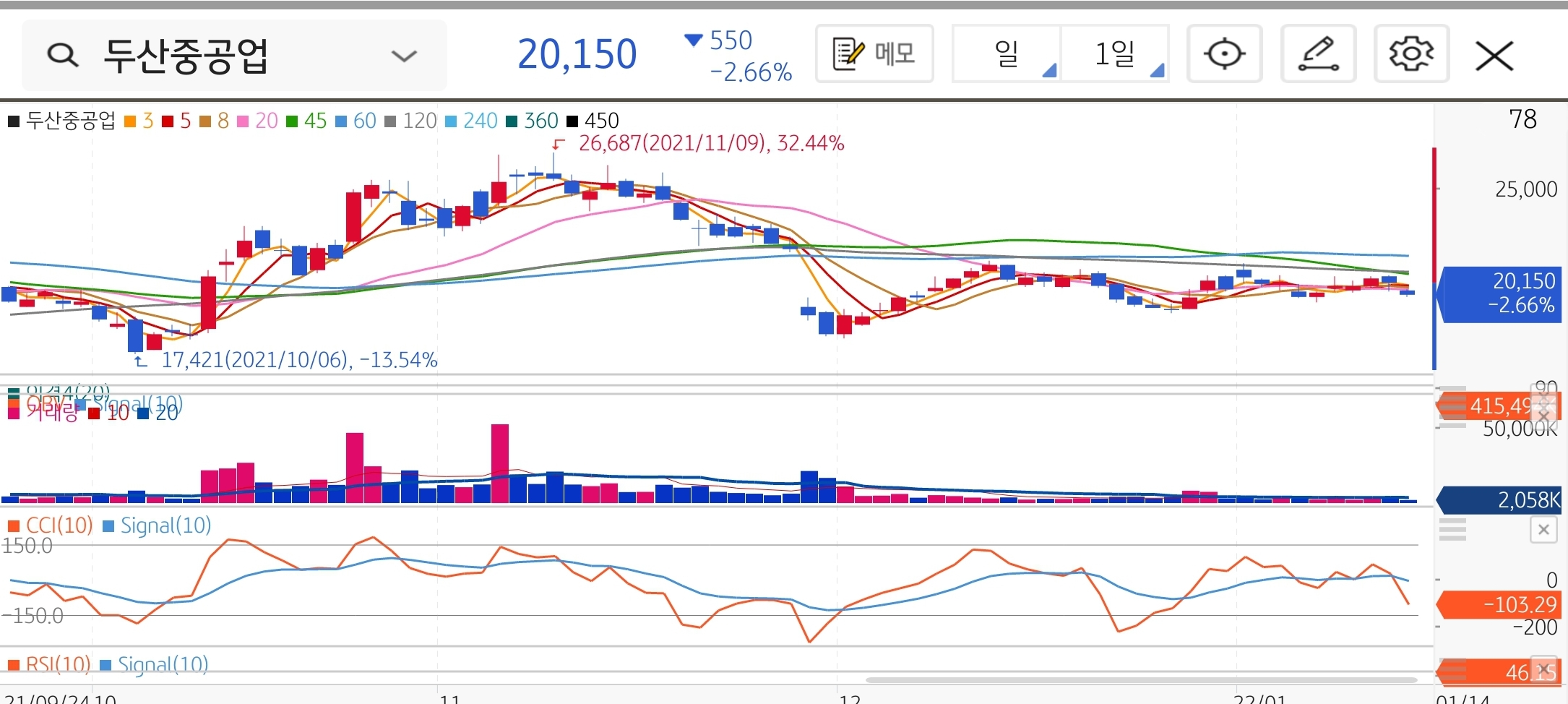1568x704 pixels.
Task: Click the red 5-day moving average legend
Action: click(x=176, y=121)
